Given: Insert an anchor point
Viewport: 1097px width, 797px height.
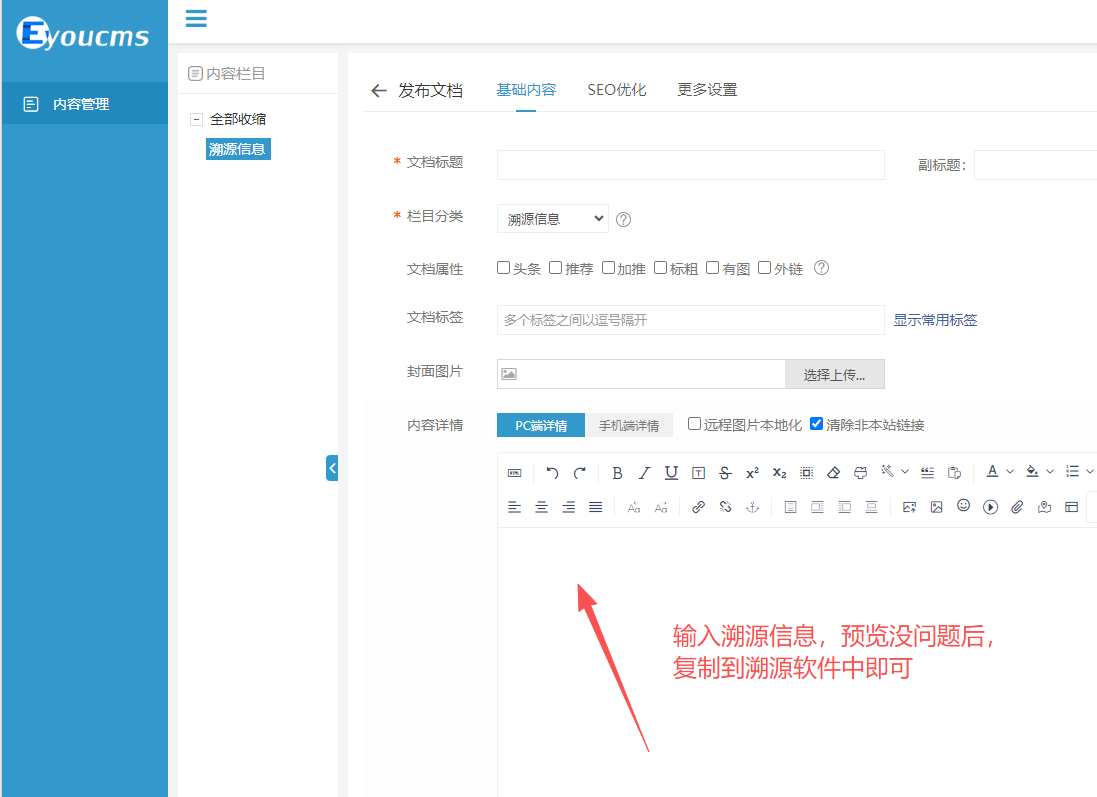Looking at the screenshot, I should (754, 506).
